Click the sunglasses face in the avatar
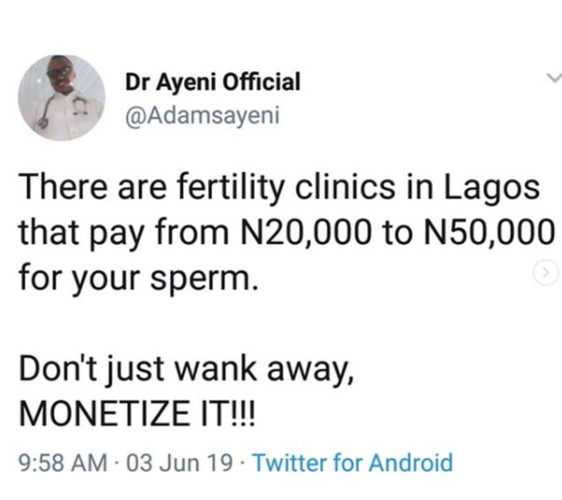This screenshot has width=562, height=500. coord(59,72)
